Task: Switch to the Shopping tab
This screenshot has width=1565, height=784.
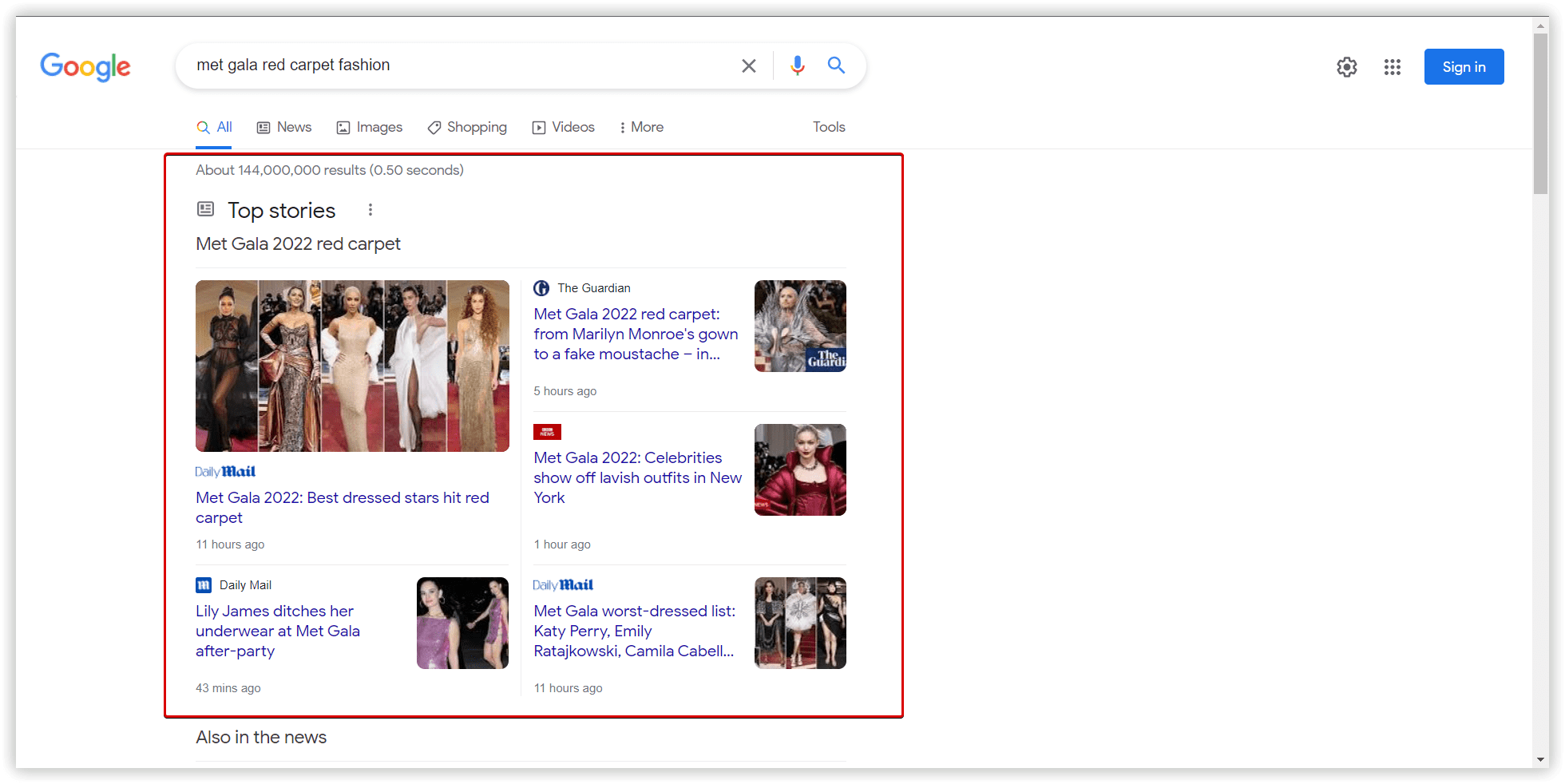Action: tap(467, 128)
